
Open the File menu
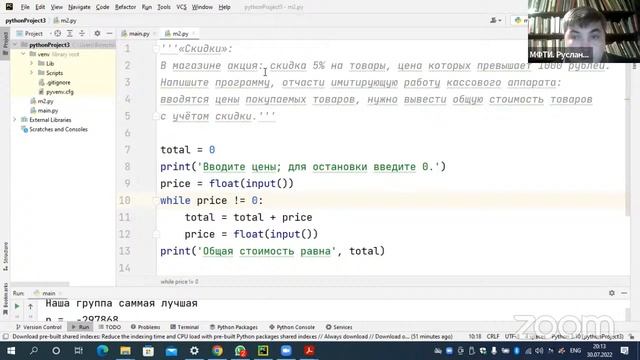coord(25,7)
